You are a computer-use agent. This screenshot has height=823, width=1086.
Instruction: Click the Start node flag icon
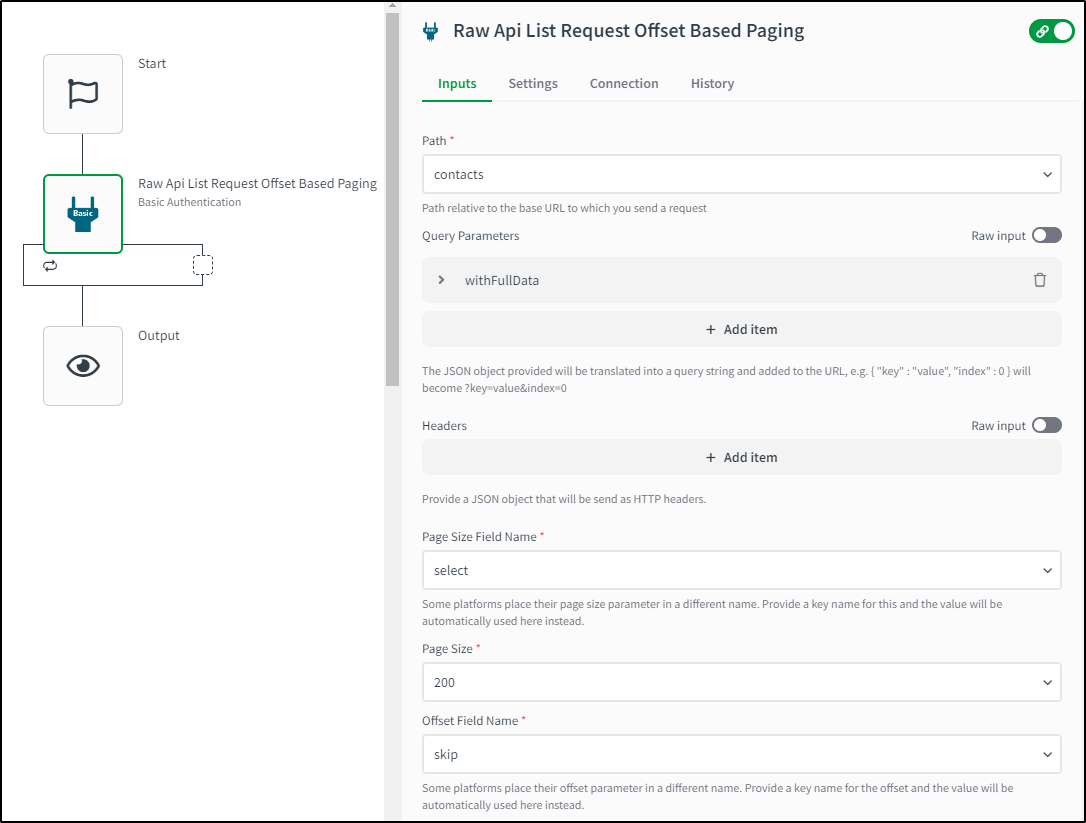tap(83, 93)
